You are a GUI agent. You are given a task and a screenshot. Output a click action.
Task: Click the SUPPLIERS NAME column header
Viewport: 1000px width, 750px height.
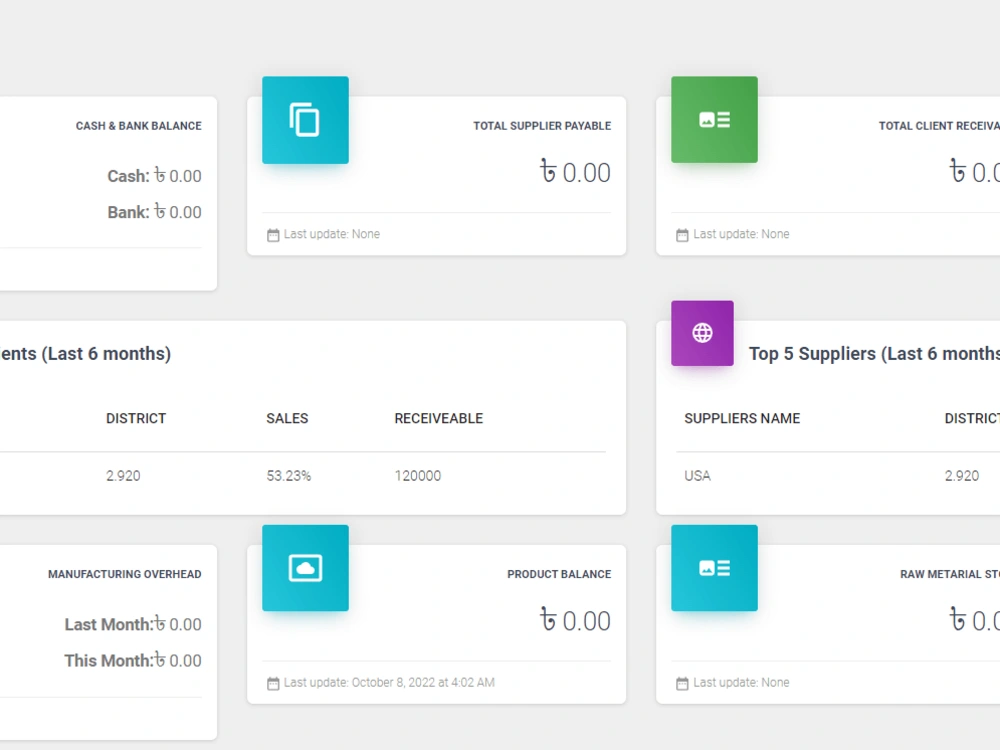click(742, 418)
